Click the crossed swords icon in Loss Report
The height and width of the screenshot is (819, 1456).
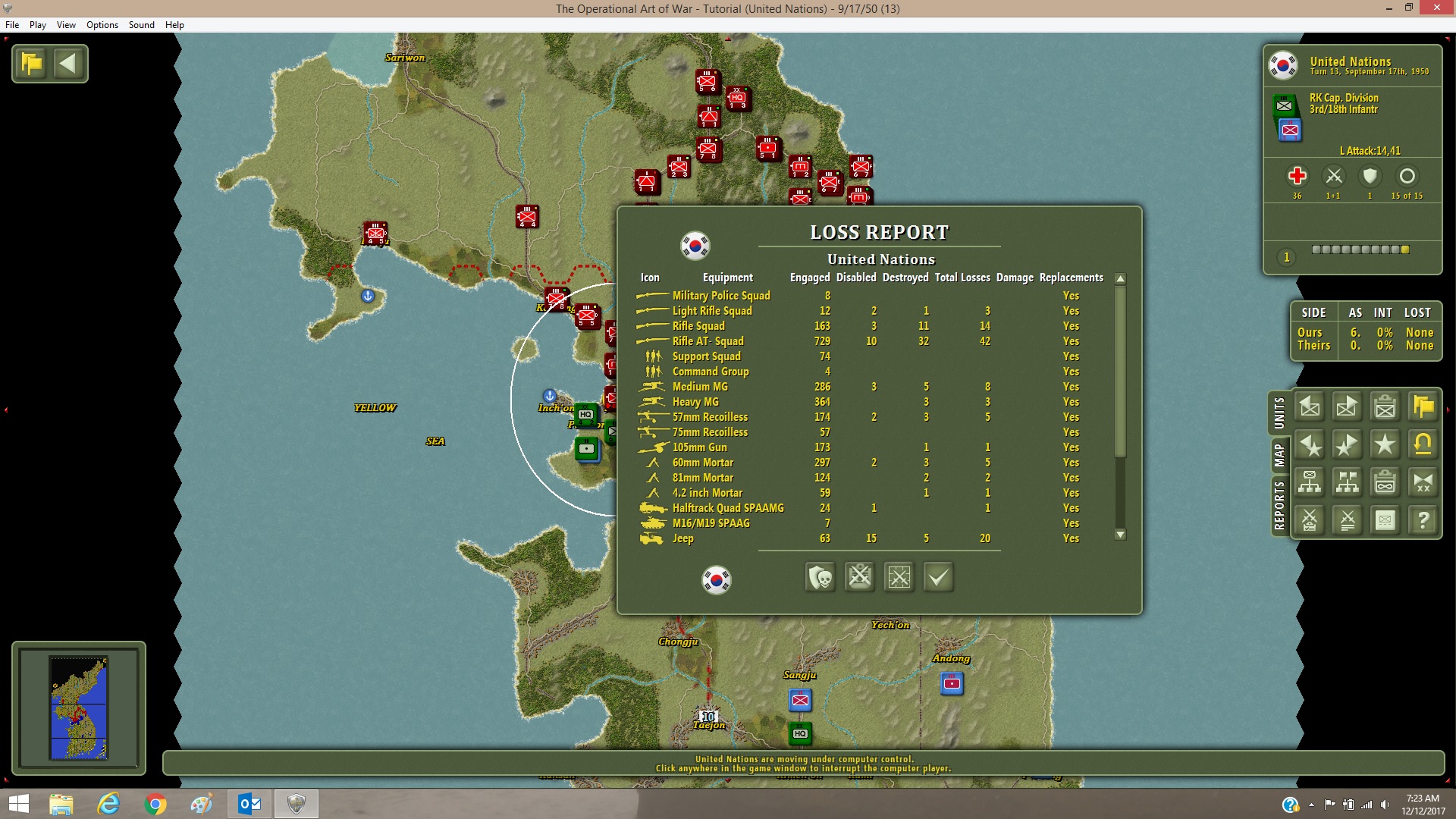click(859, 577)
